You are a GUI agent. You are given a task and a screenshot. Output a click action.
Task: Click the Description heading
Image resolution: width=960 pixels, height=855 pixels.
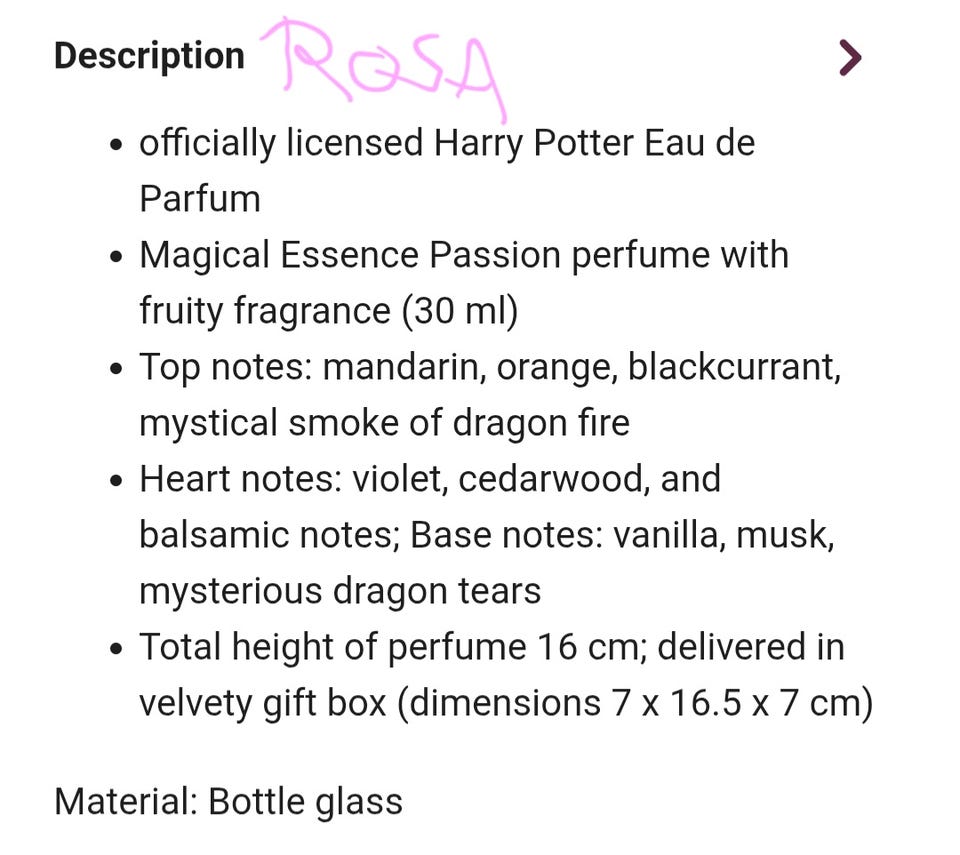pos(149,56)
